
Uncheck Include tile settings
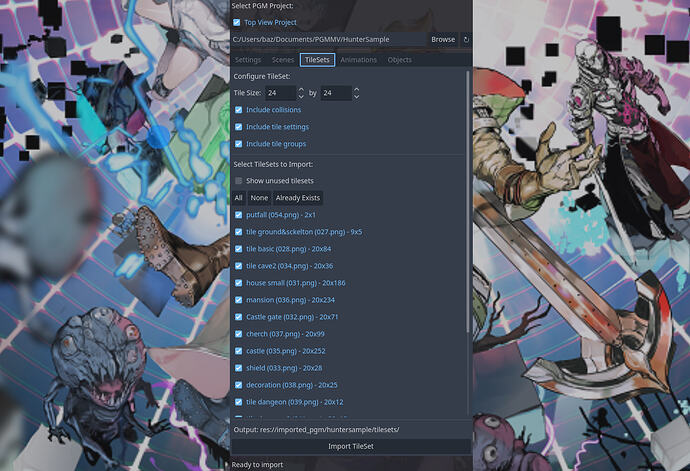pos(239,127)
